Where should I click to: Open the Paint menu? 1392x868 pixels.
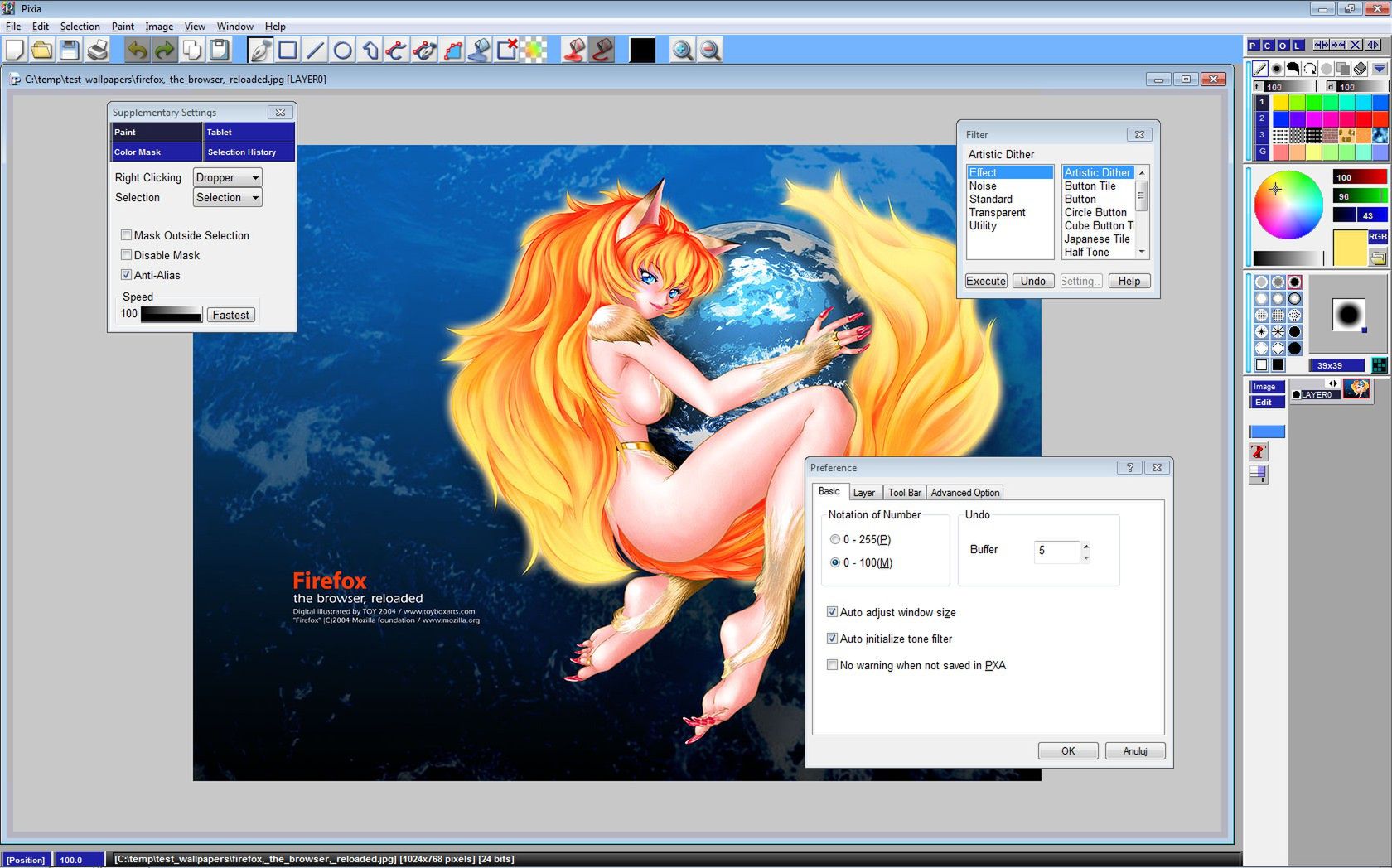pyautogui.click(x=123, y=27)
